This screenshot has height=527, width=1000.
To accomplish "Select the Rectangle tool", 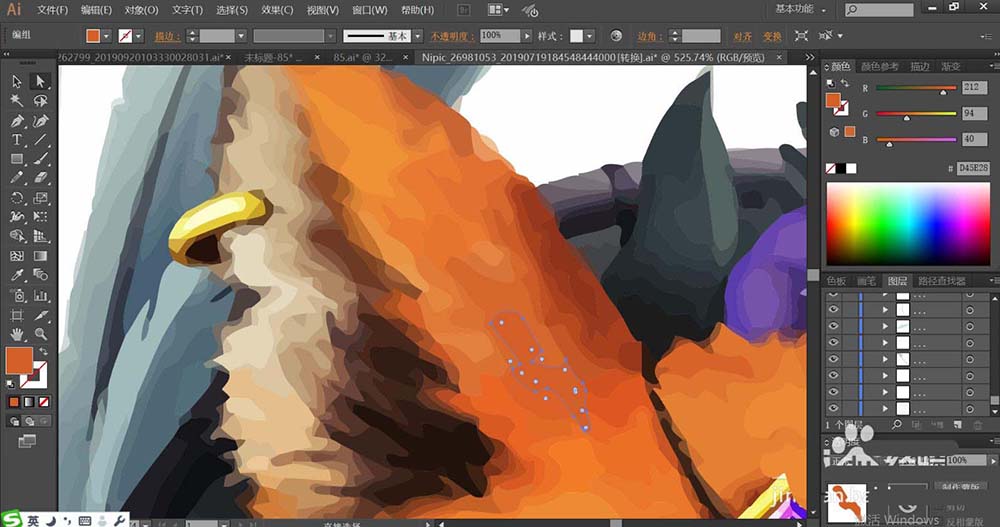I will coord(17,159).
